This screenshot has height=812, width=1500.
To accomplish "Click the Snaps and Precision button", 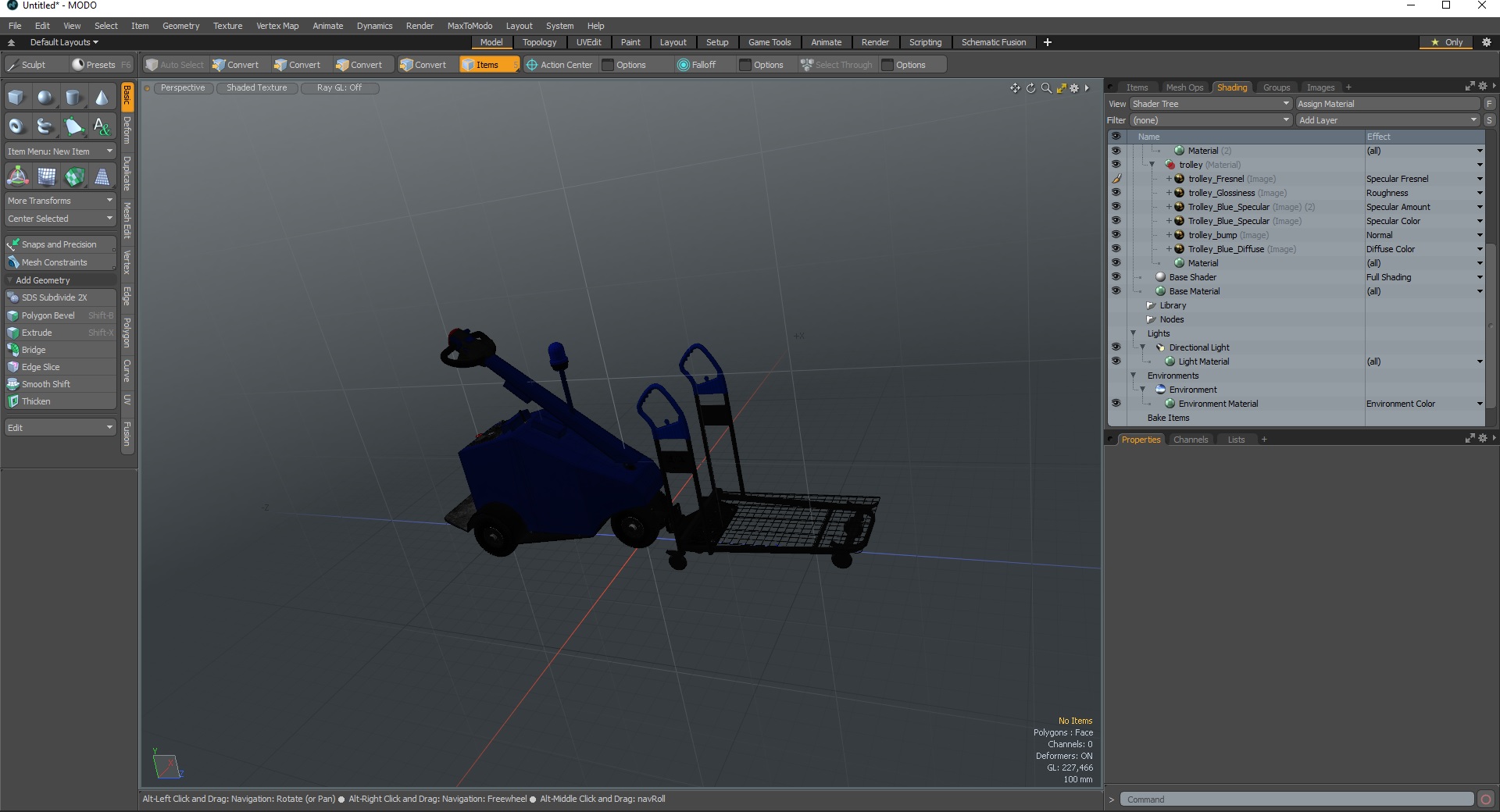I will point(60,244).
